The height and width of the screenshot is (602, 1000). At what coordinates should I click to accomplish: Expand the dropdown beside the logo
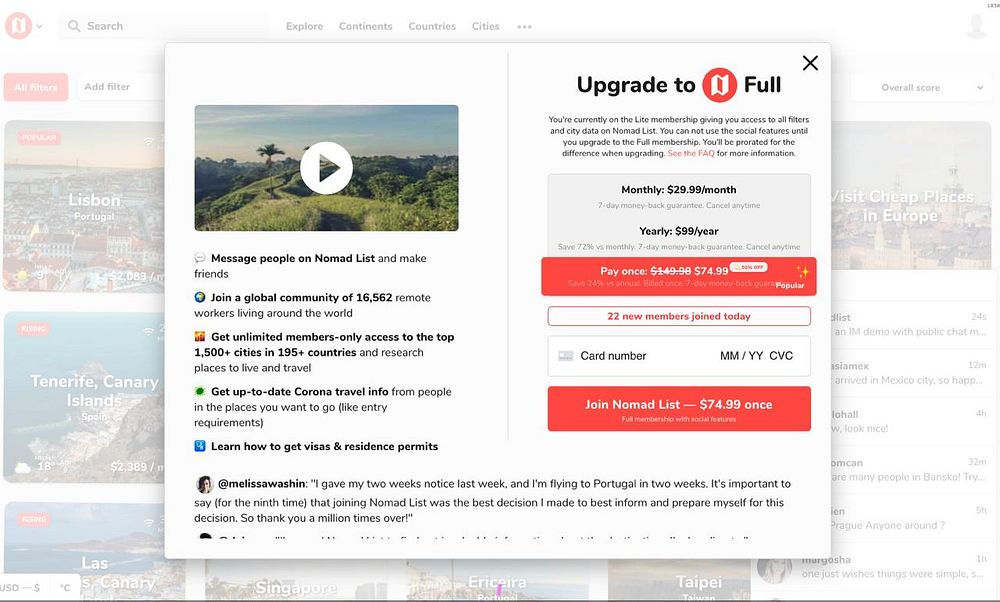[x=40, y=27]
